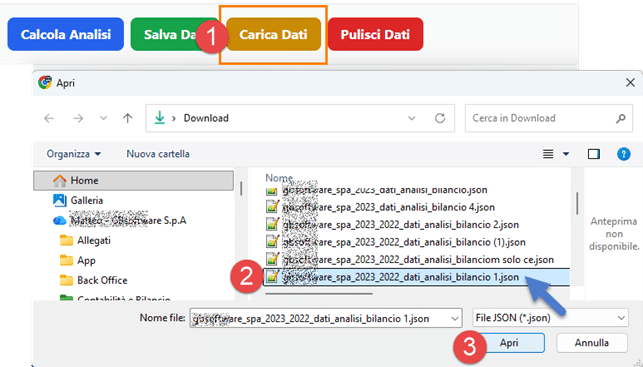
Task: Create a Nuova cartella
Action: coord(158,154)
